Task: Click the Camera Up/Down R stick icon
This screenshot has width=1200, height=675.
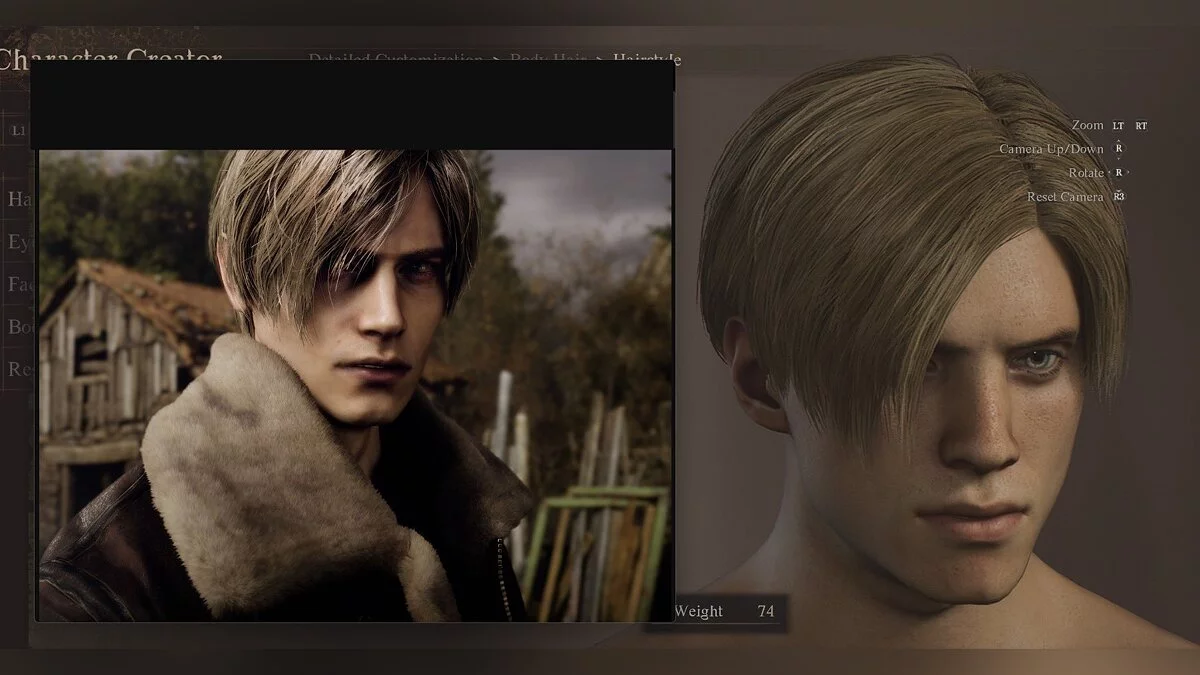Action: click(x=1119, y=149)
